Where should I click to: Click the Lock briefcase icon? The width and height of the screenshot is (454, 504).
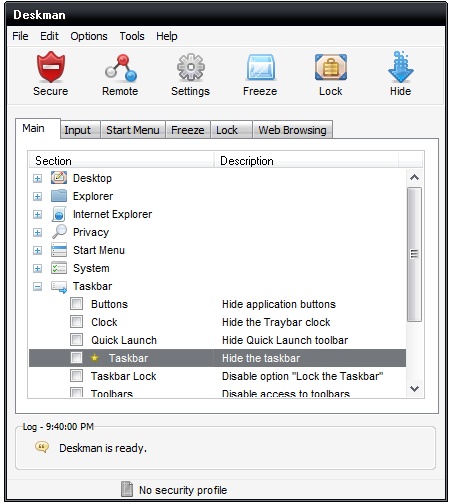(331, 67)
